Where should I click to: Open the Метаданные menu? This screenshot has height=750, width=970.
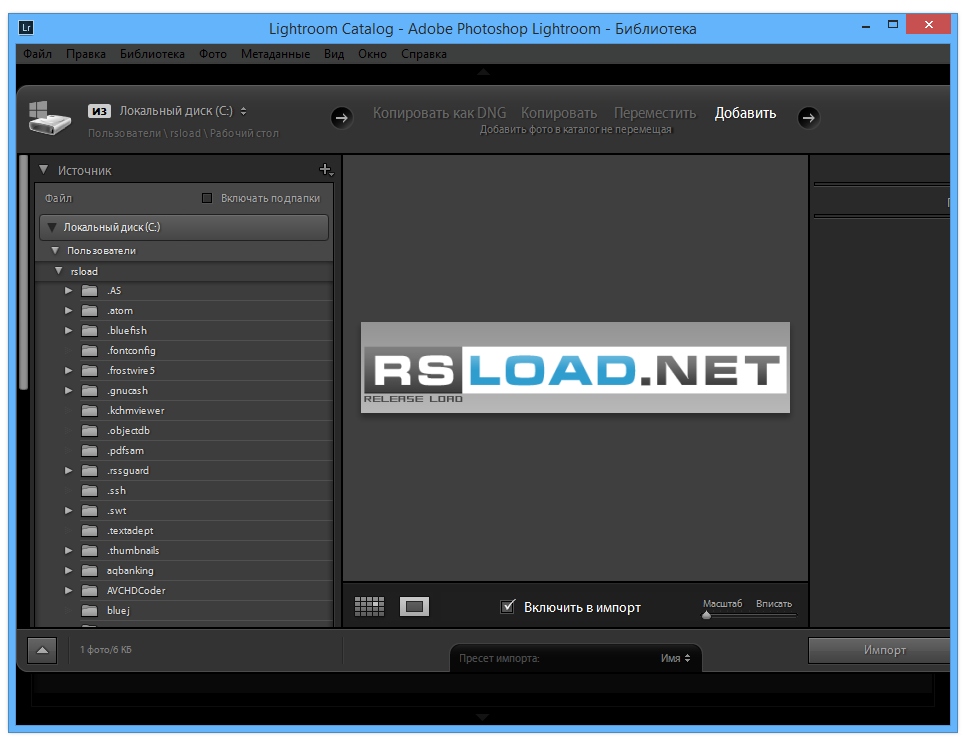pos(275,54)
